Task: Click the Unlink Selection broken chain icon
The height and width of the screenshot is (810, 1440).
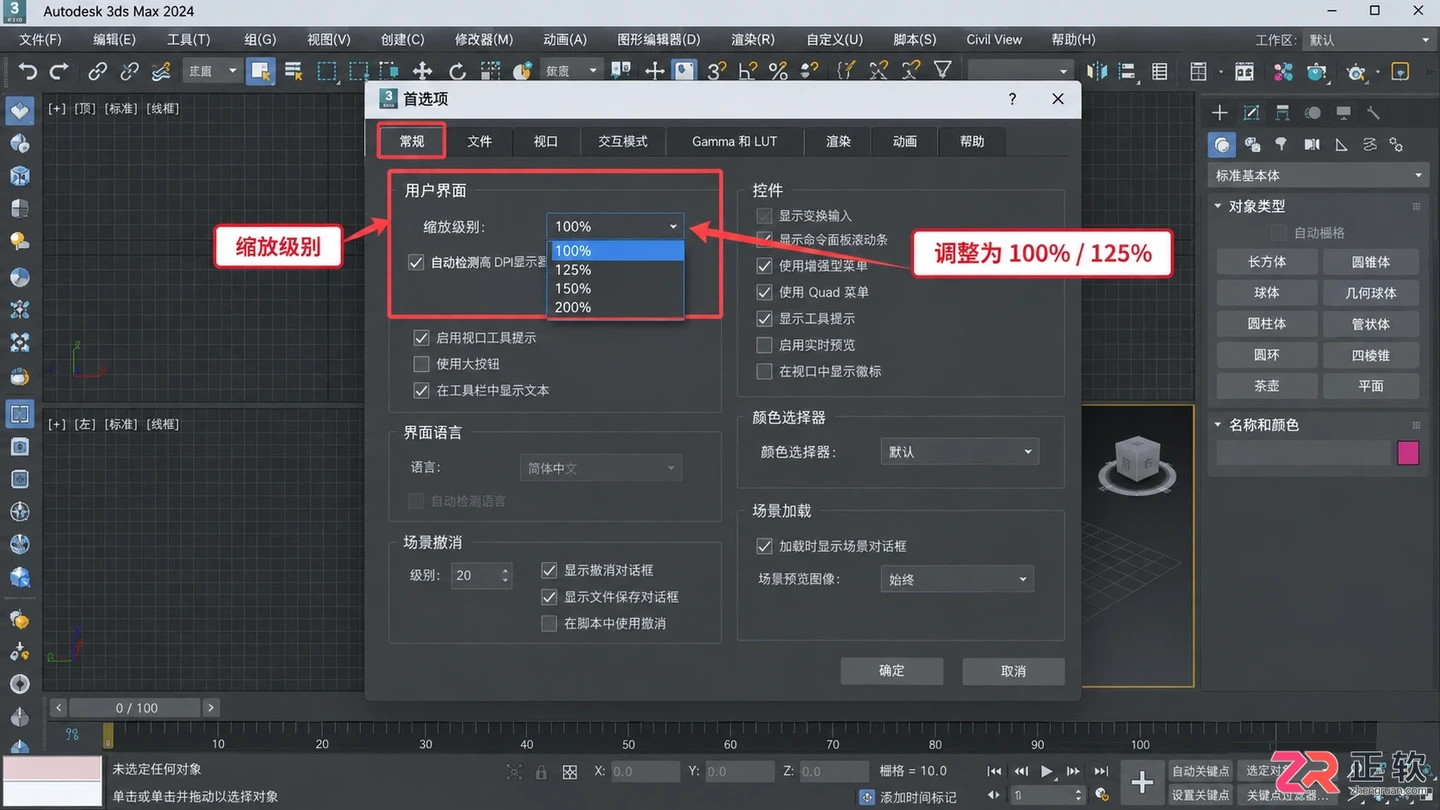Action: pos(130,71)
